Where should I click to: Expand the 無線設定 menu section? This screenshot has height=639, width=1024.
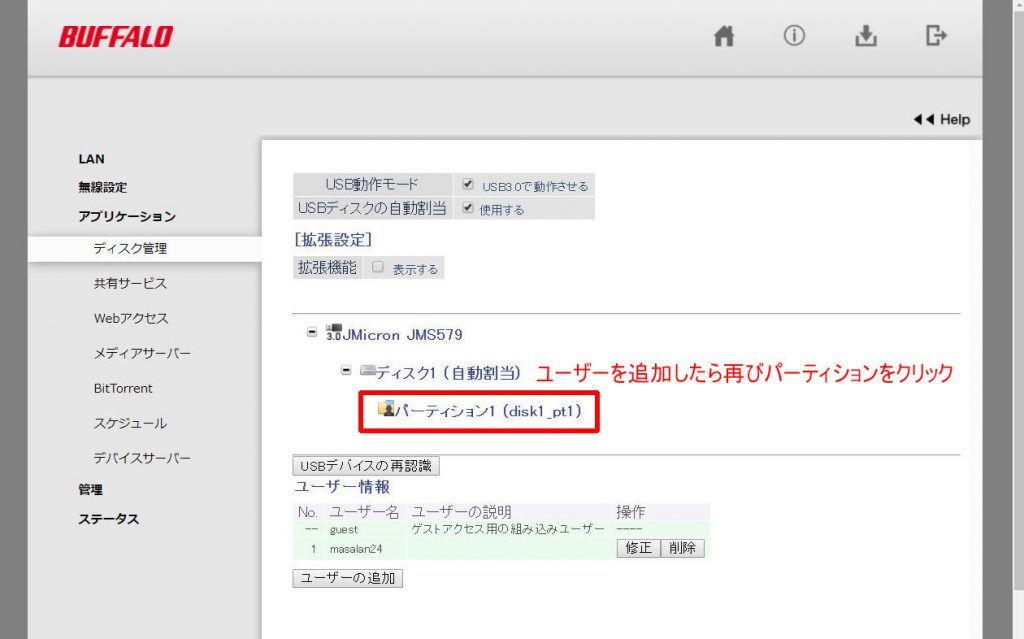(x=102, y=187)
